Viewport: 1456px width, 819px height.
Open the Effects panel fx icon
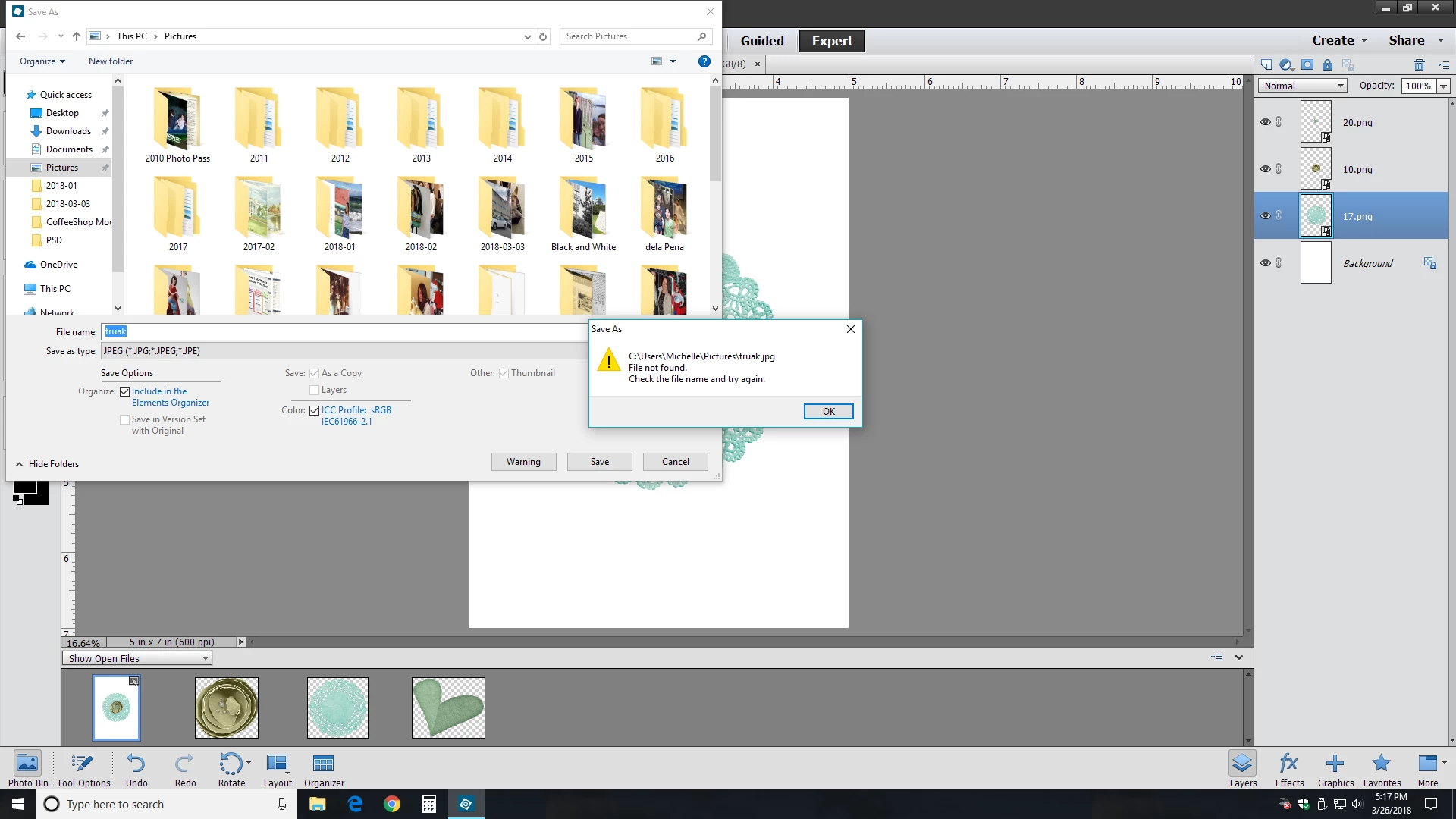[1288, 763]
